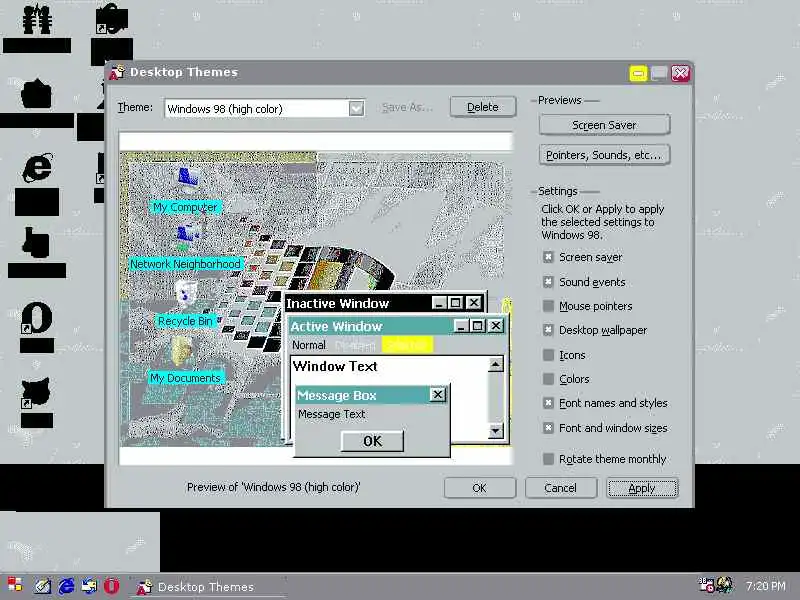The height and width of the screenshot is (600, 800).
Task: Click "Preview of 'Windows 98 (high color)'" text
Action: (x=273, y=487)
